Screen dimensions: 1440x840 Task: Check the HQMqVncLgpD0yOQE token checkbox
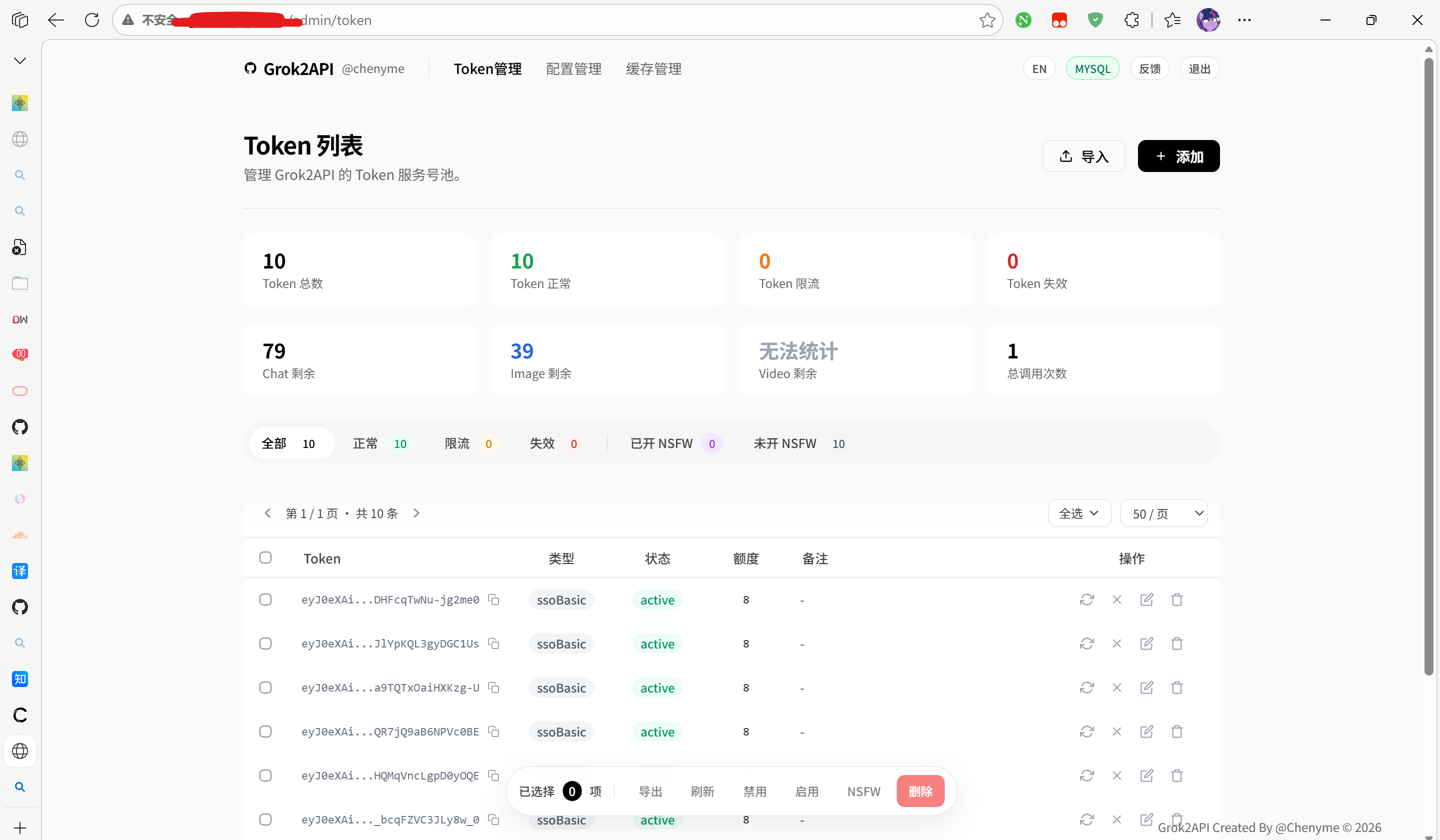265,775
